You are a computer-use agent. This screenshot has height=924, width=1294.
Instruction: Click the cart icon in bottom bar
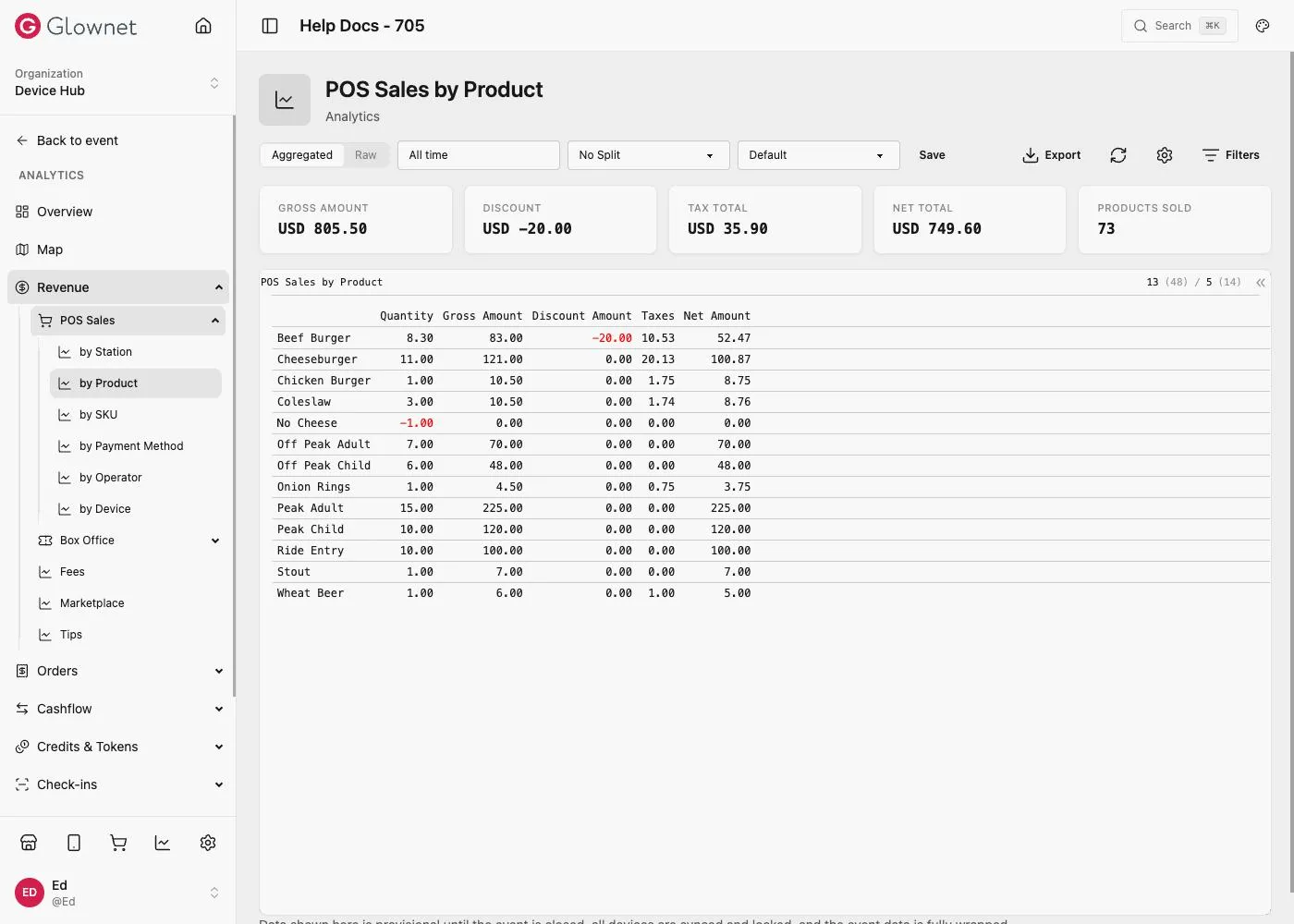[x=118, y=843]
